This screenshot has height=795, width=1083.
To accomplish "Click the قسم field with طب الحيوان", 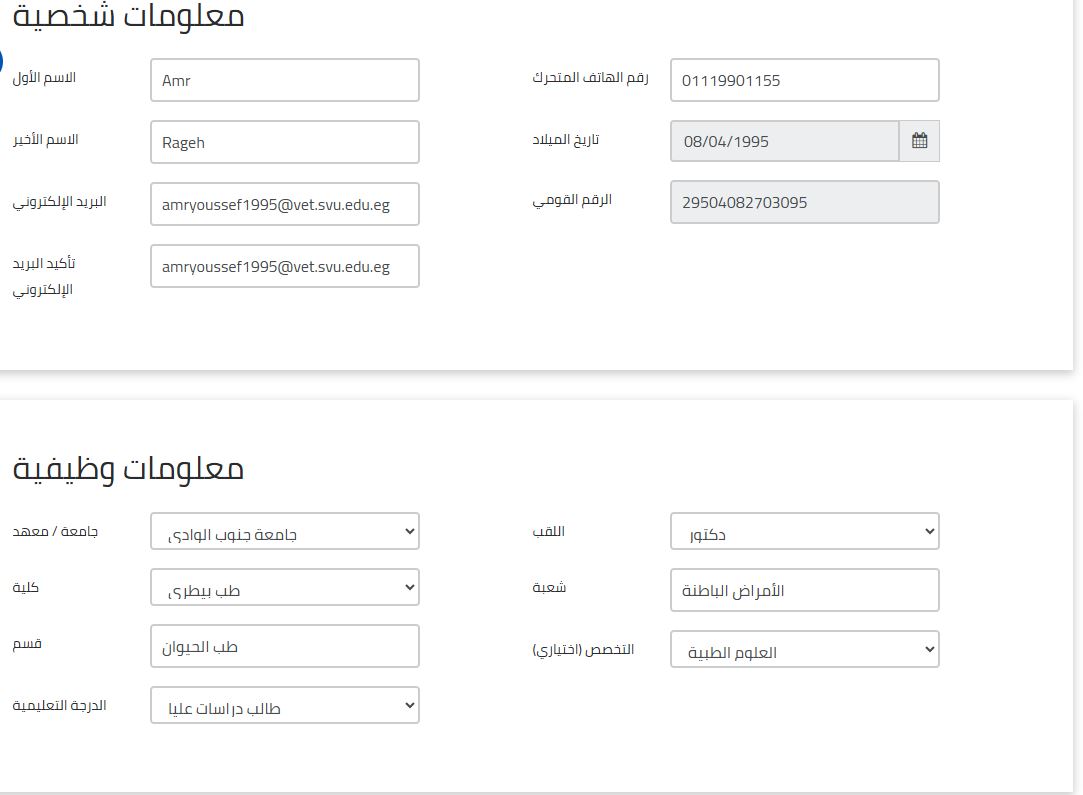I will (x=284, y=646).
